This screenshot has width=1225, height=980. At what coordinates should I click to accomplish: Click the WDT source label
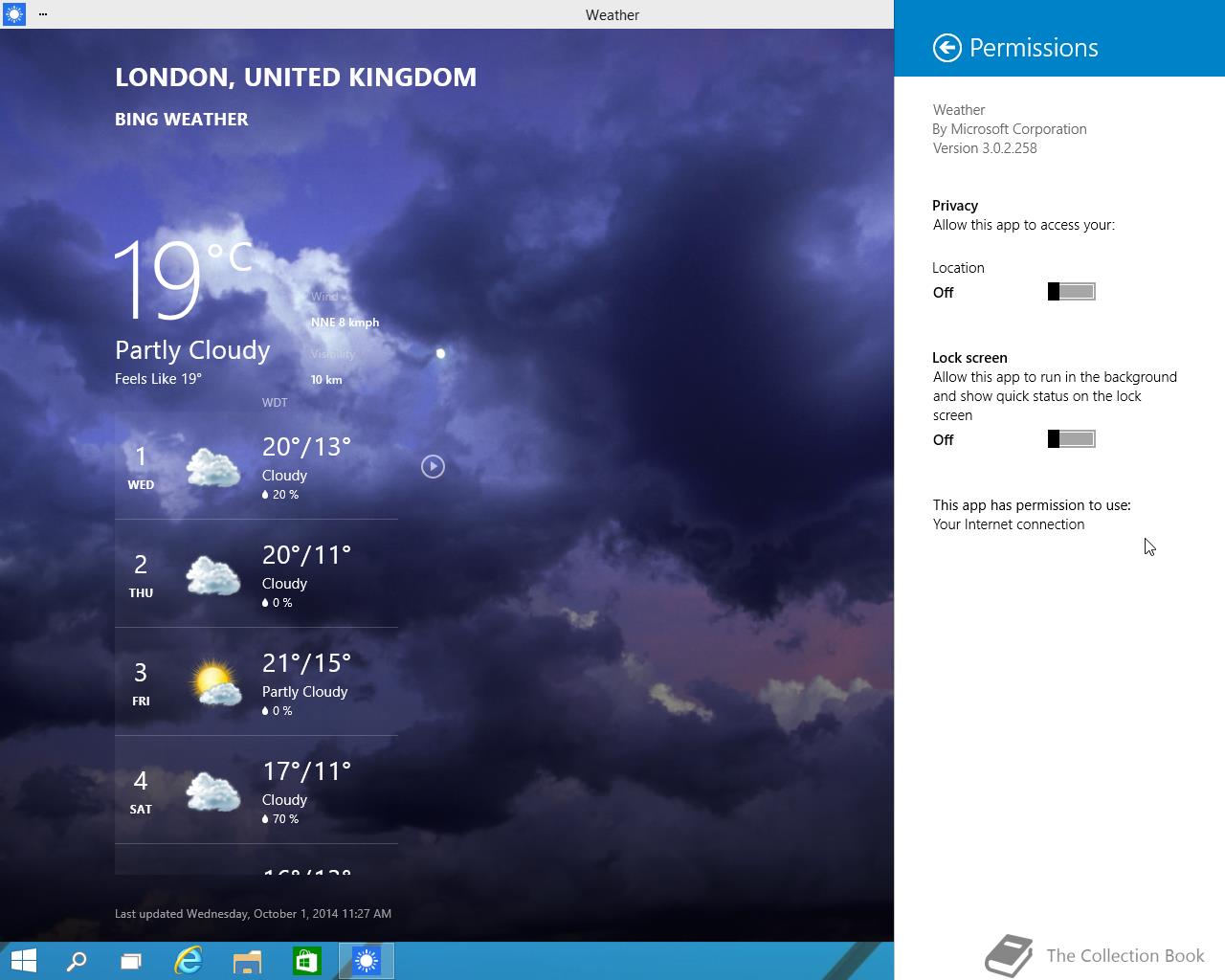point(275,403)
